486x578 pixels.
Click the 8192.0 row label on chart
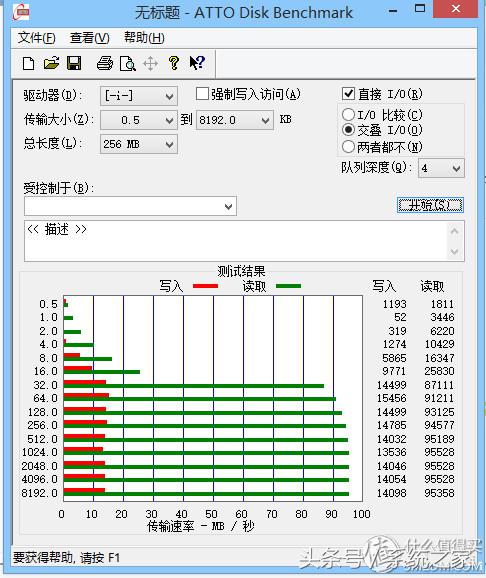point(39,493)
